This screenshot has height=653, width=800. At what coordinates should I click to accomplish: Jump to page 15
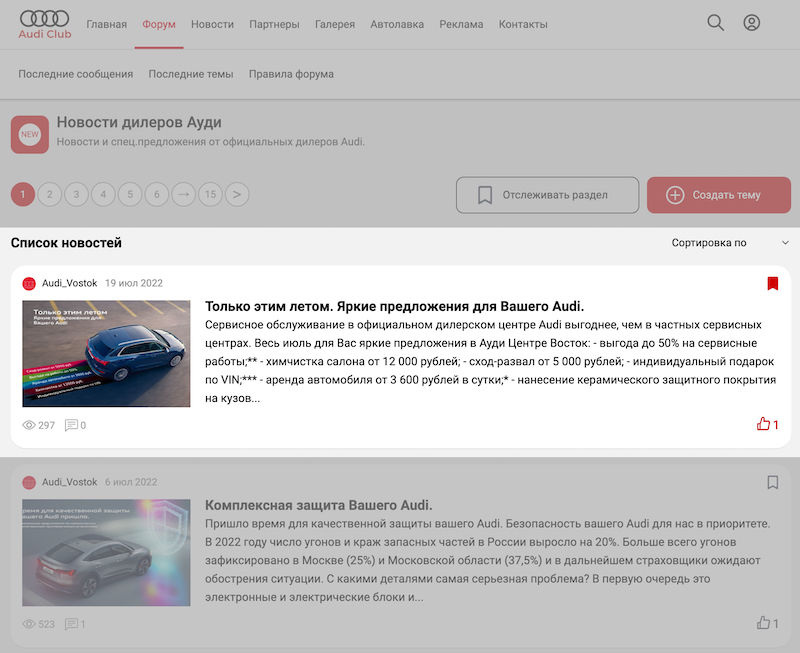(x=210, y=194)
